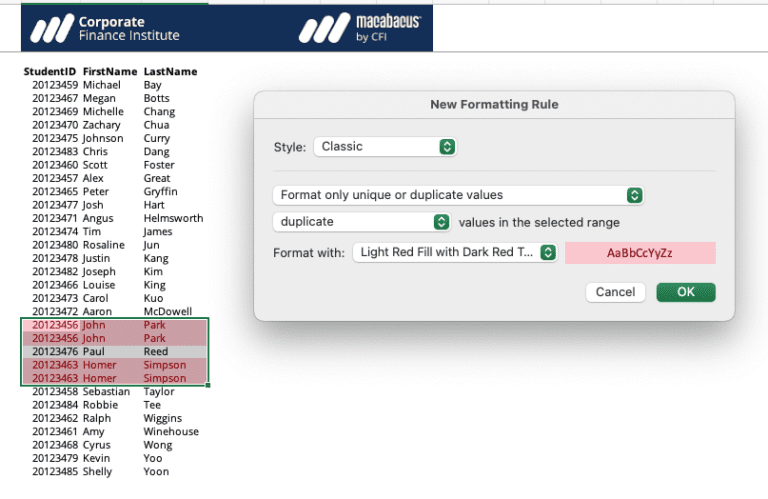Image resolution: width=768 pixels, height=499 pixels.
Task: Select student ID cell 20123485
Action: pos(54,472)
